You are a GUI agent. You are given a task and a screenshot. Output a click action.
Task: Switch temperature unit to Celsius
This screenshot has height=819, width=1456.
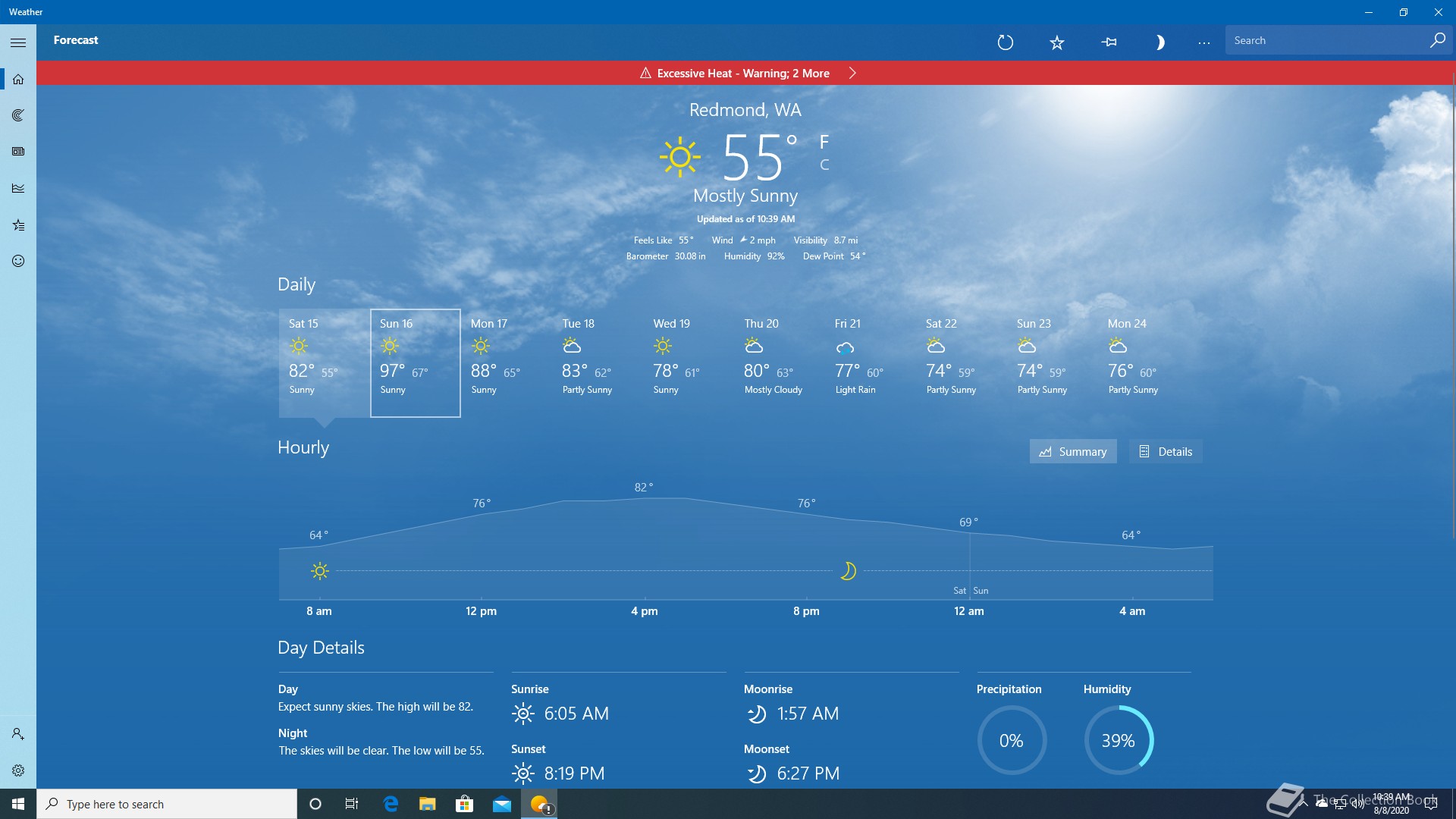[x=824, y=165]
